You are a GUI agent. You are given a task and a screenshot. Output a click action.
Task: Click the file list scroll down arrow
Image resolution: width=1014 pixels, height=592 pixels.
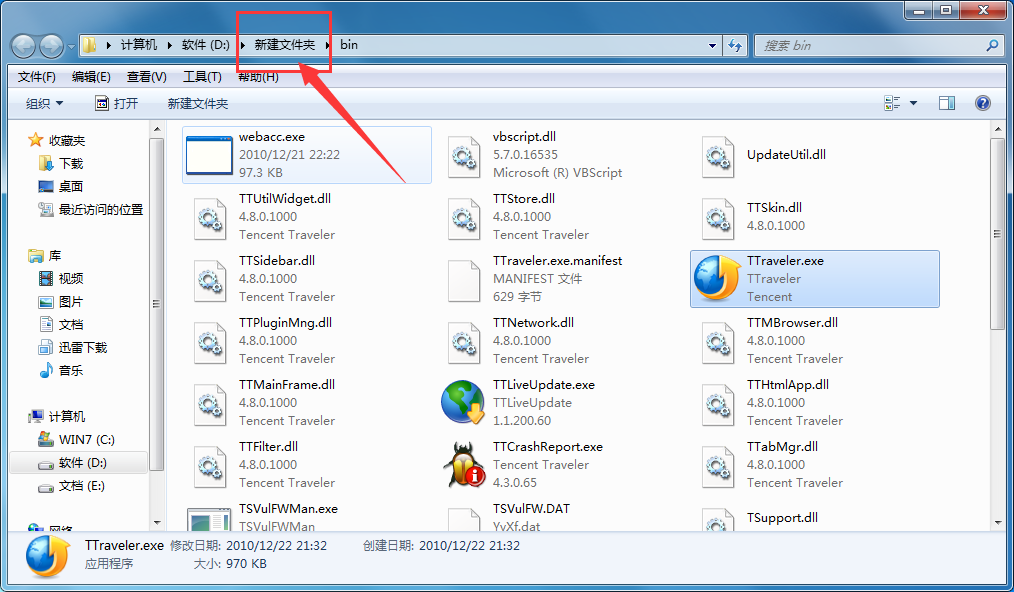tap(997, 523)
